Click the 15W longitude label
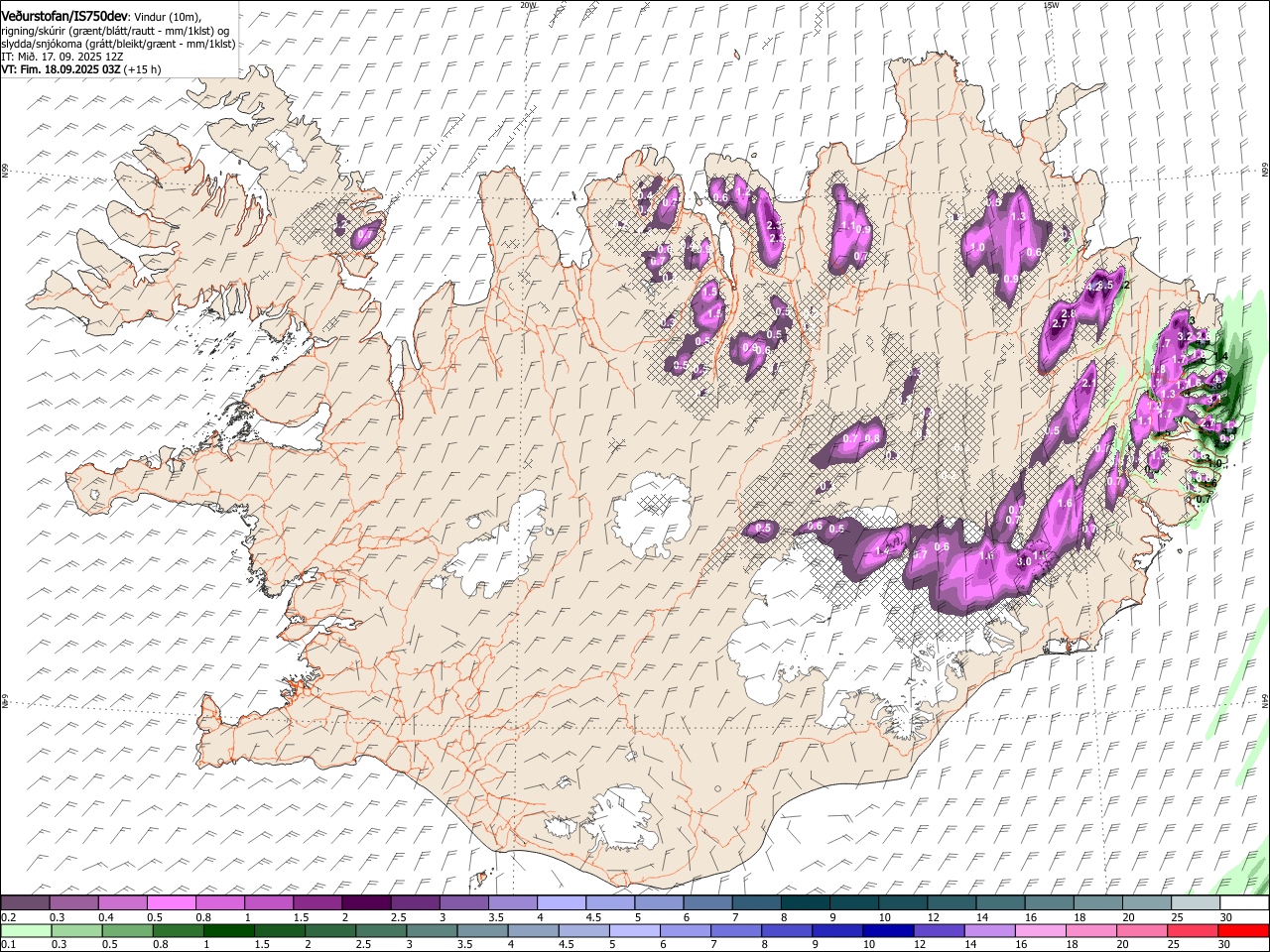Screen dimensions: 1270x952 (x=1051, y=5)
